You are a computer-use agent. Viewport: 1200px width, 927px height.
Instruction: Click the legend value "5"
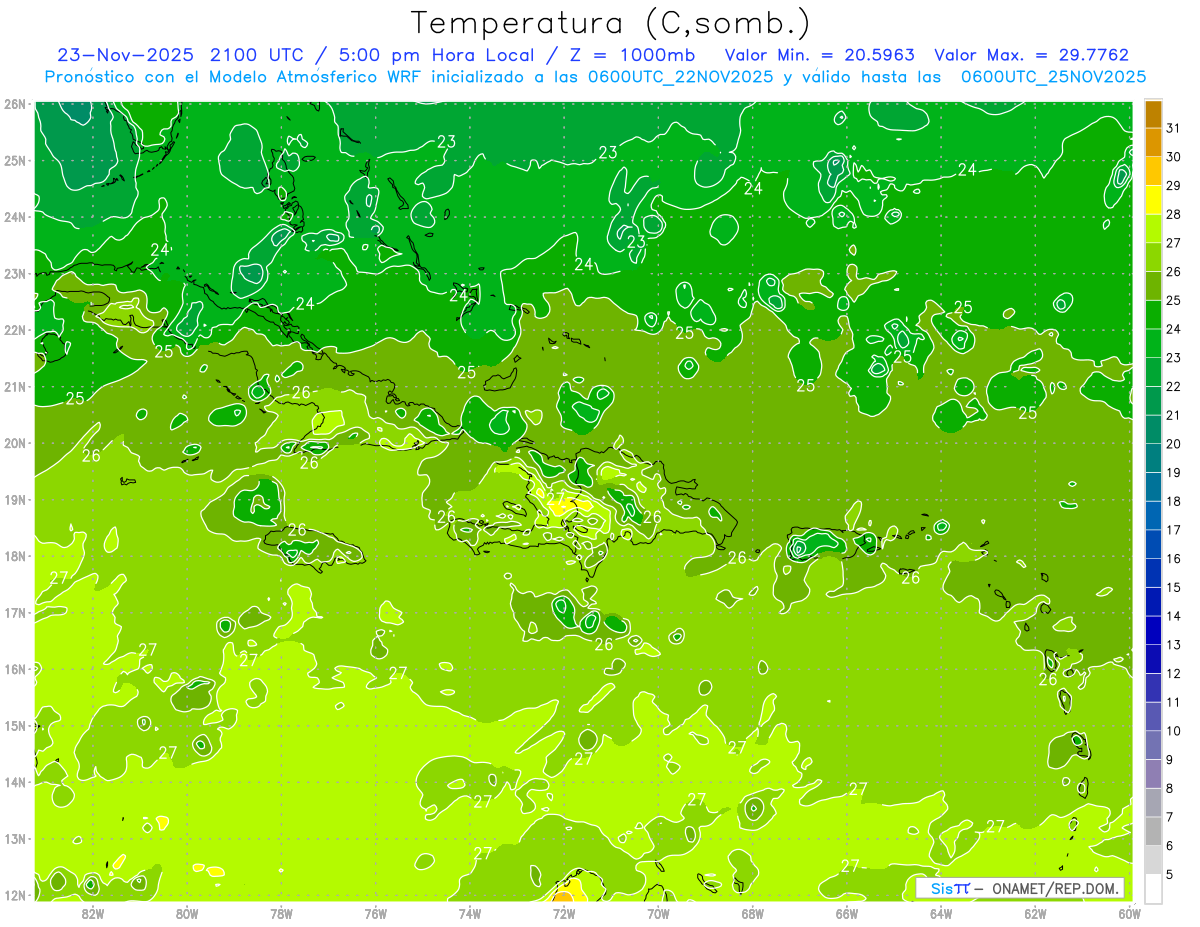point(1170,875)
